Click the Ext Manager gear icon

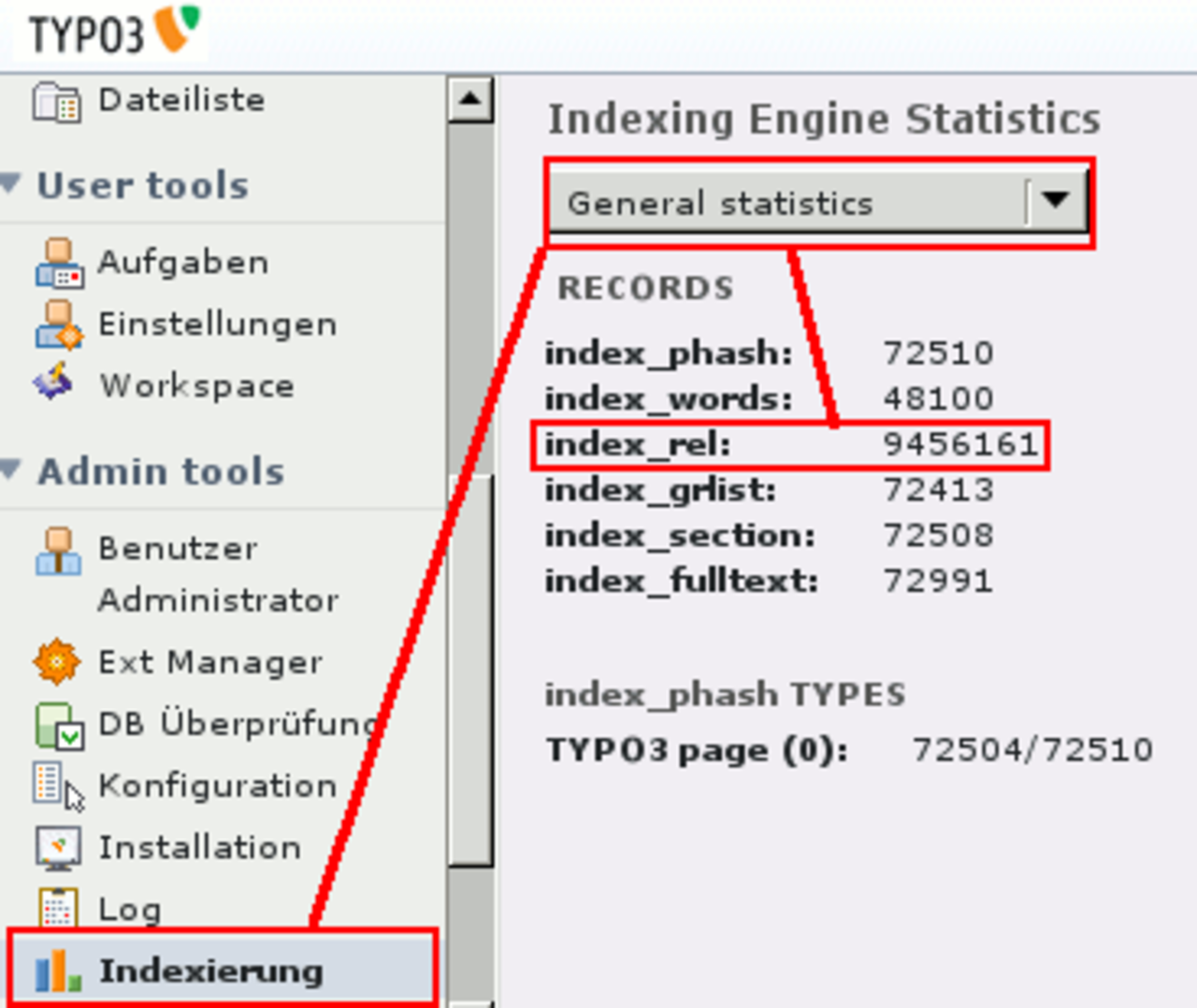[56, 662]
